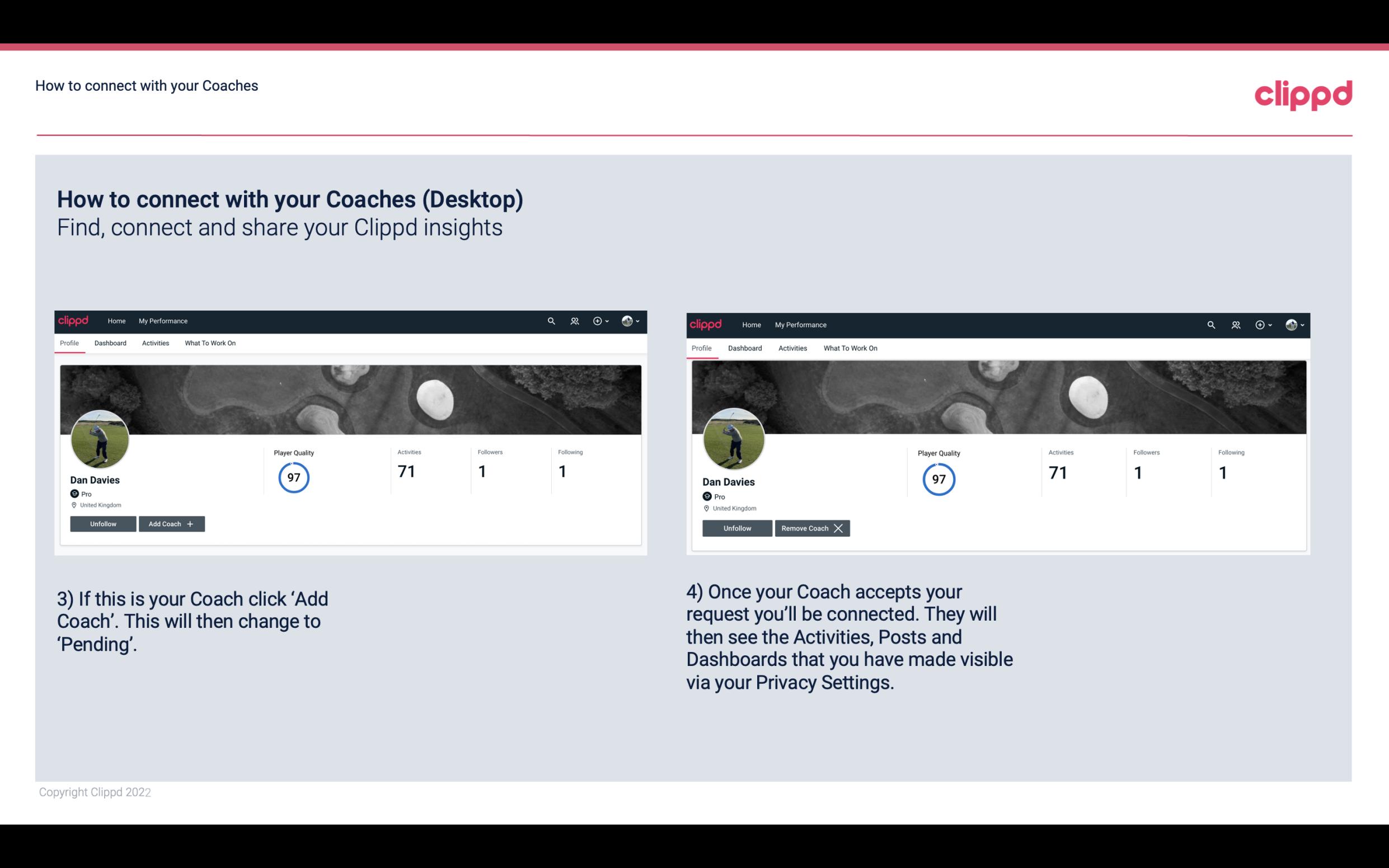Click the Clippd logo on right screen

[708, 324]
